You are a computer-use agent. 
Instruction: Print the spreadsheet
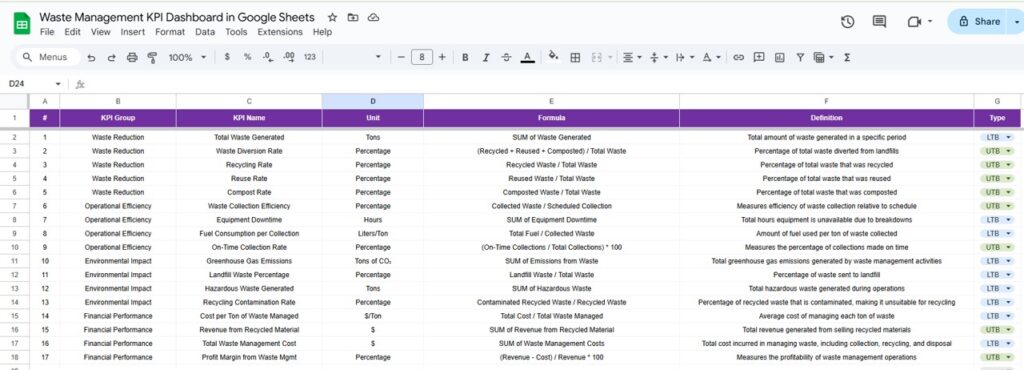(132, 57)
